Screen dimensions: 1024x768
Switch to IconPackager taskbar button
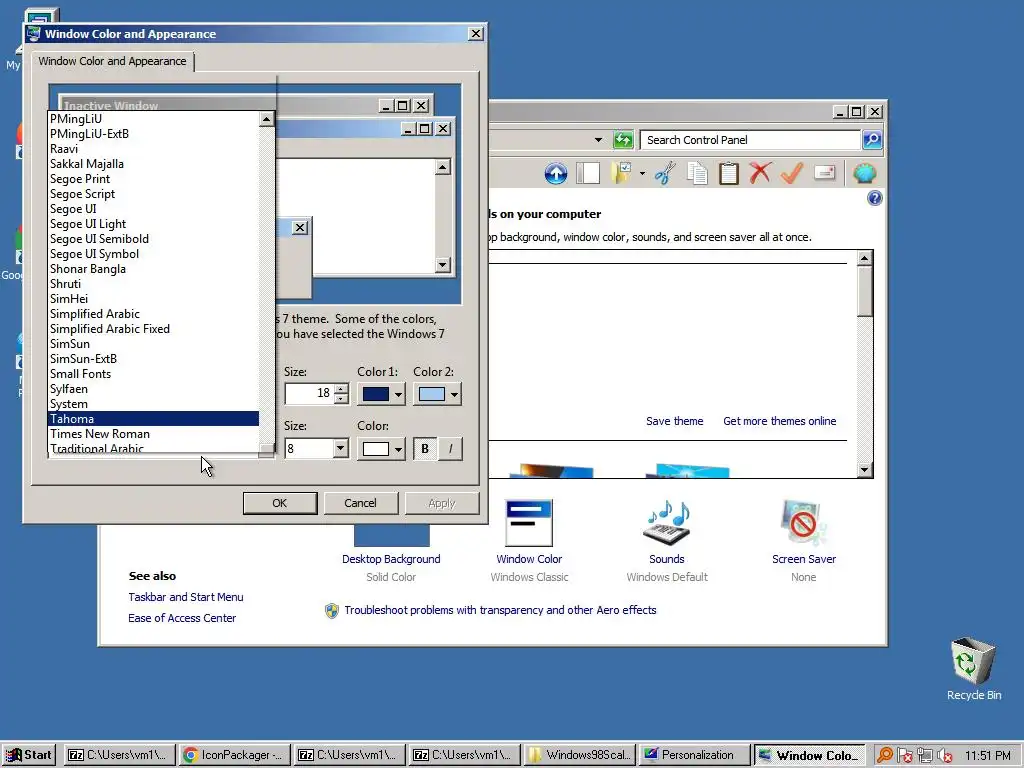click(x=234, y=755)
